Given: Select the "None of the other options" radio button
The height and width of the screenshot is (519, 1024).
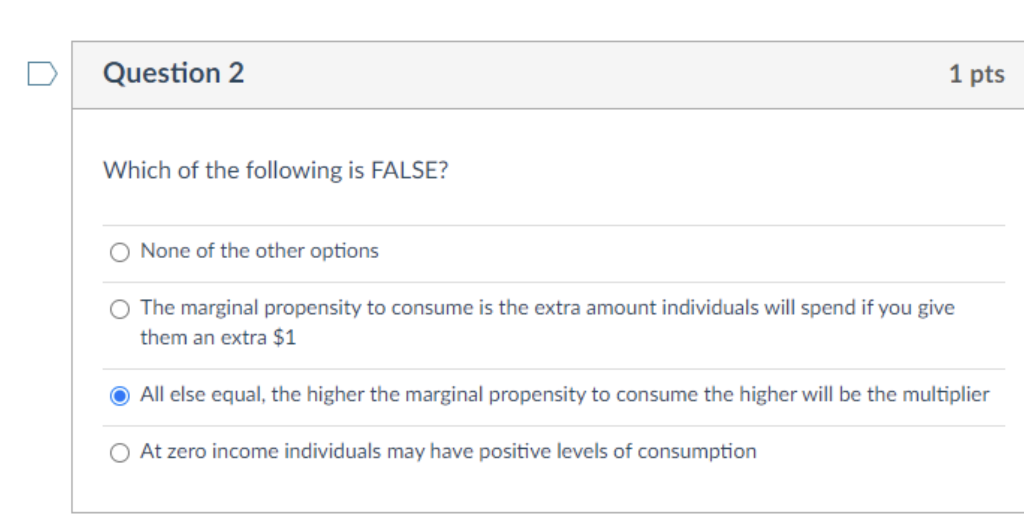Looking at the screenshot, I should [x=120, y=252].
